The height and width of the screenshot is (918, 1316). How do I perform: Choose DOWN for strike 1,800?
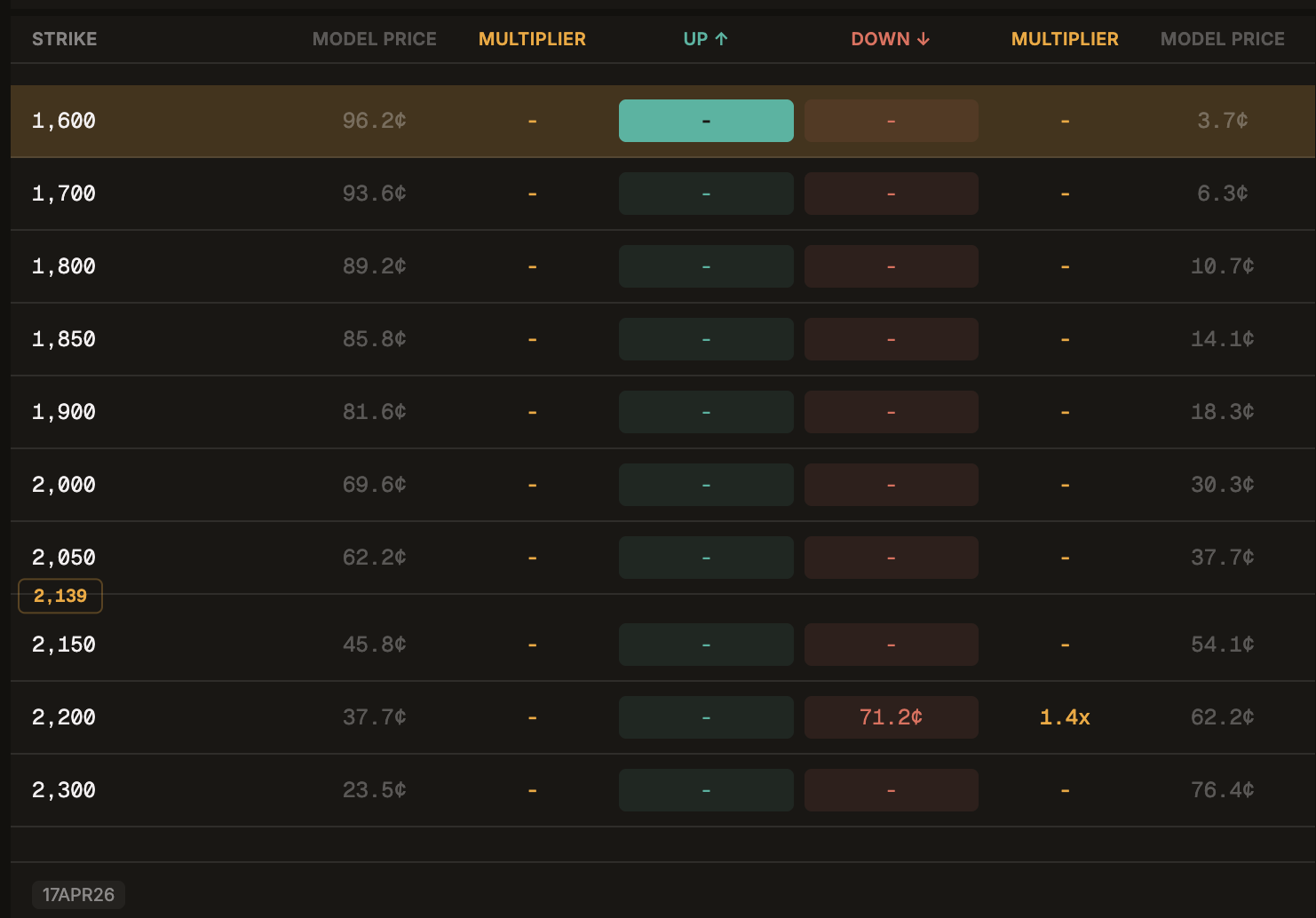tap(892, 266)
